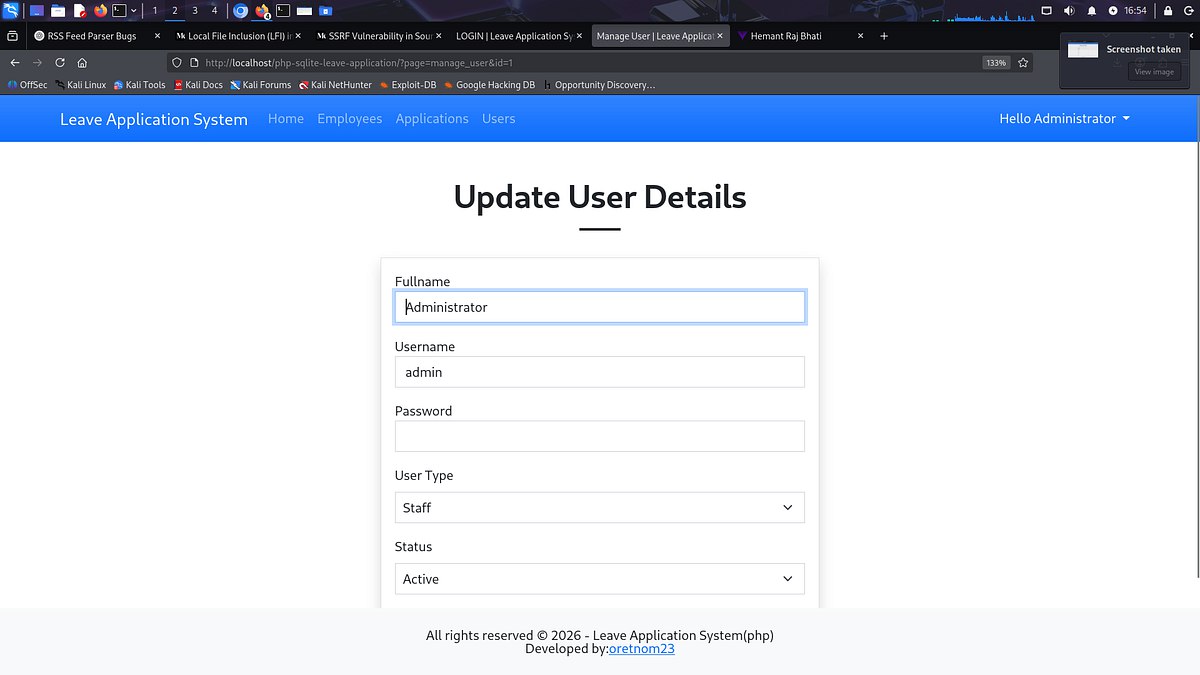Switch to the LOGIN Leave Application tab
The image size is (1200, 675).
click(x=510, y=35)
